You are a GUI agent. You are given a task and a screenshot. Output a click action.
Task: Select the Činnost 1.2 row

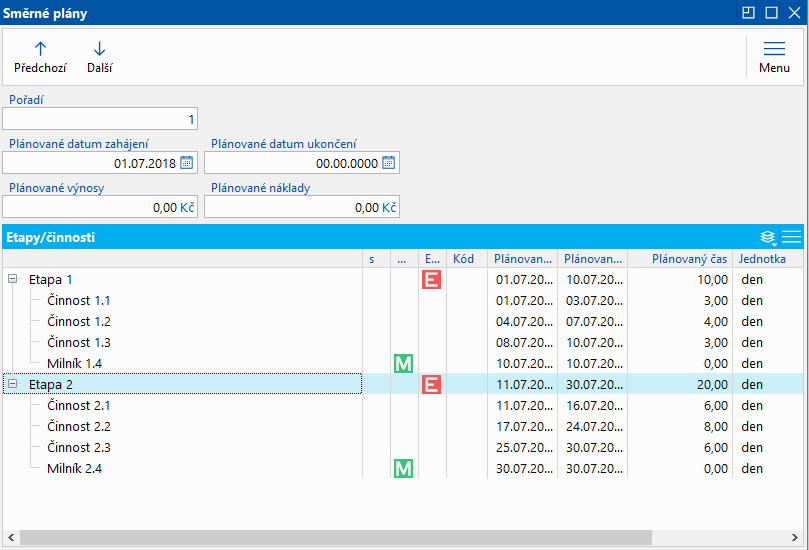tap(403, 322)
